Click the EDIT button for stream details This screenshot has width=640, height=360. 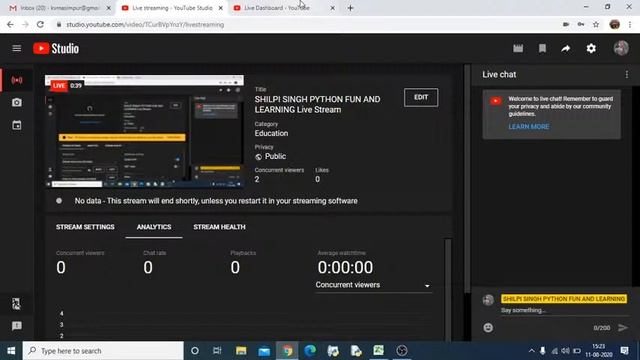click(x=421, y=97)
